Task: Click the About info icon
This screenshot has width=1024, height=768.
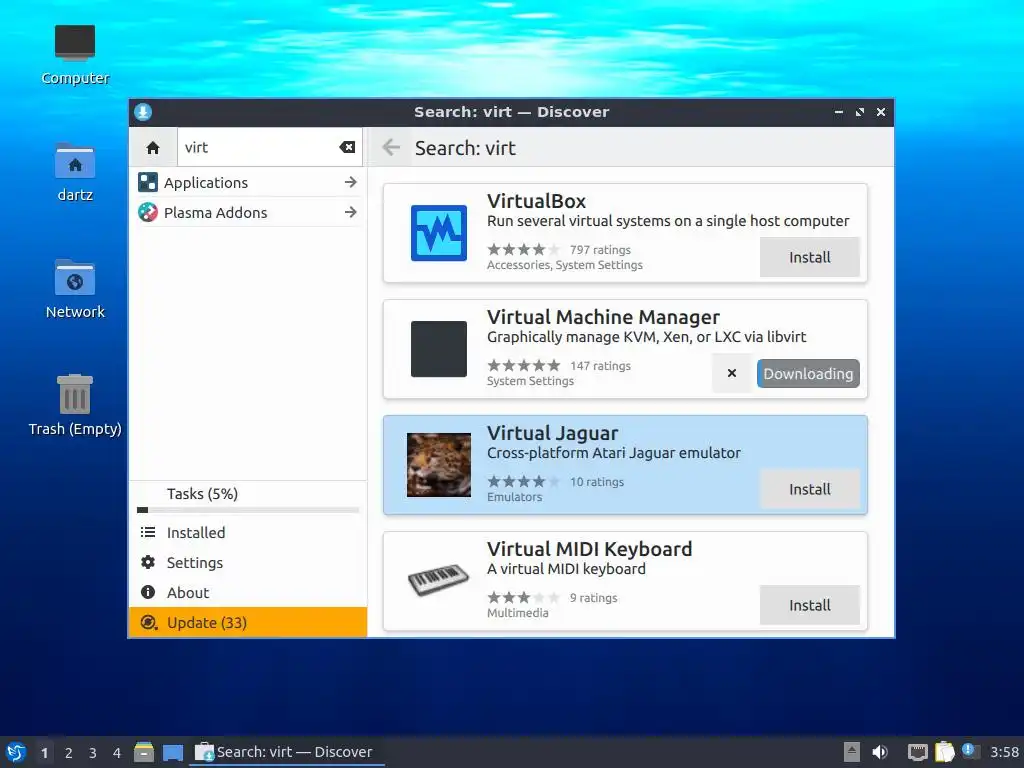Action: click(x=148, y=592)
